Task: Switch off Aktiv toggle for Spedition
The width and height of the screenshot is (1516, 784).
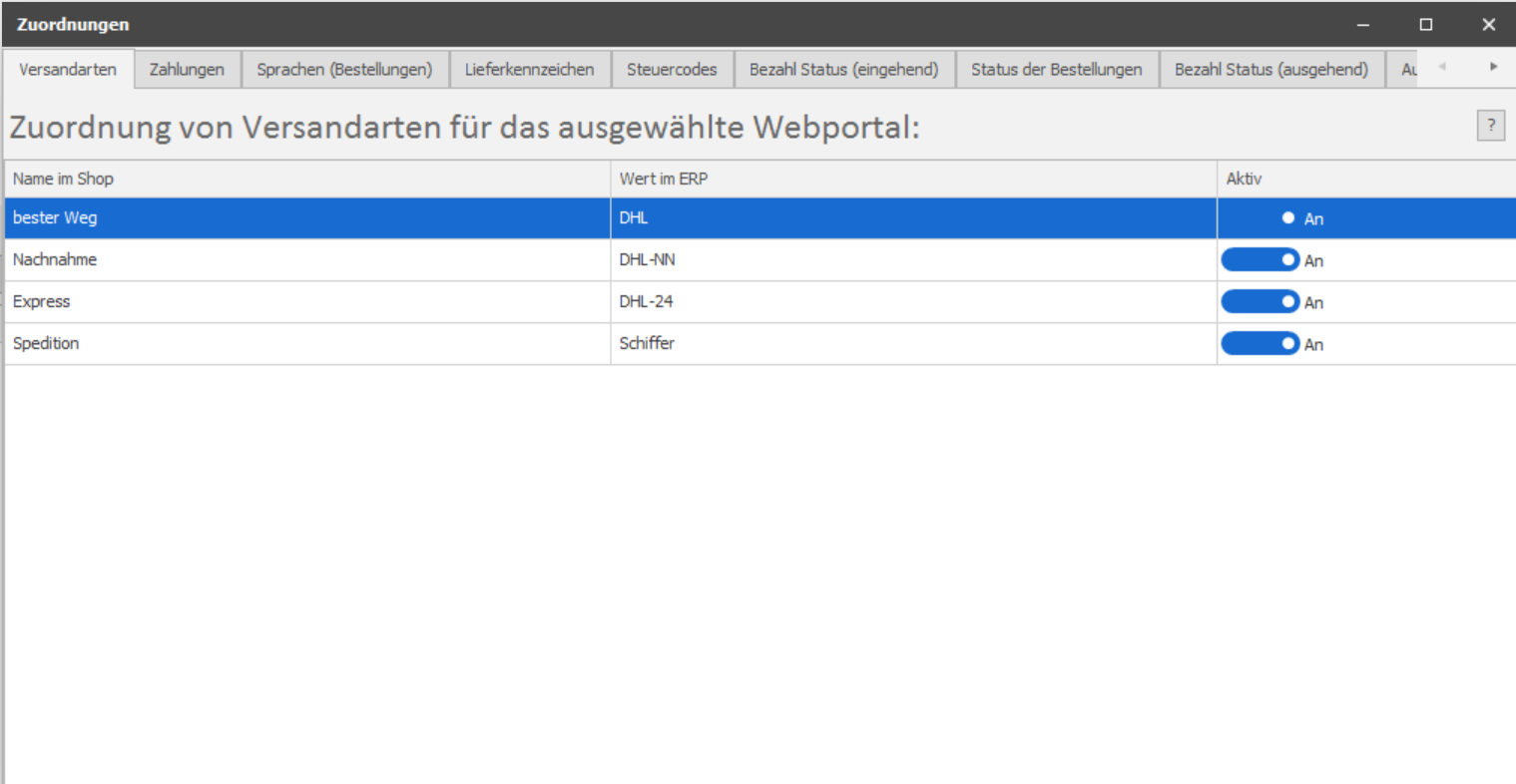Action: point(1261,344)
